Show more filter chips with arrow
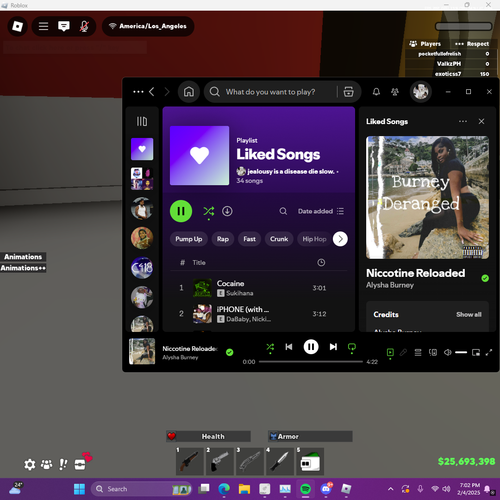Image resolution: width=500 pixels, height=500 pixels. coord(340,239)
